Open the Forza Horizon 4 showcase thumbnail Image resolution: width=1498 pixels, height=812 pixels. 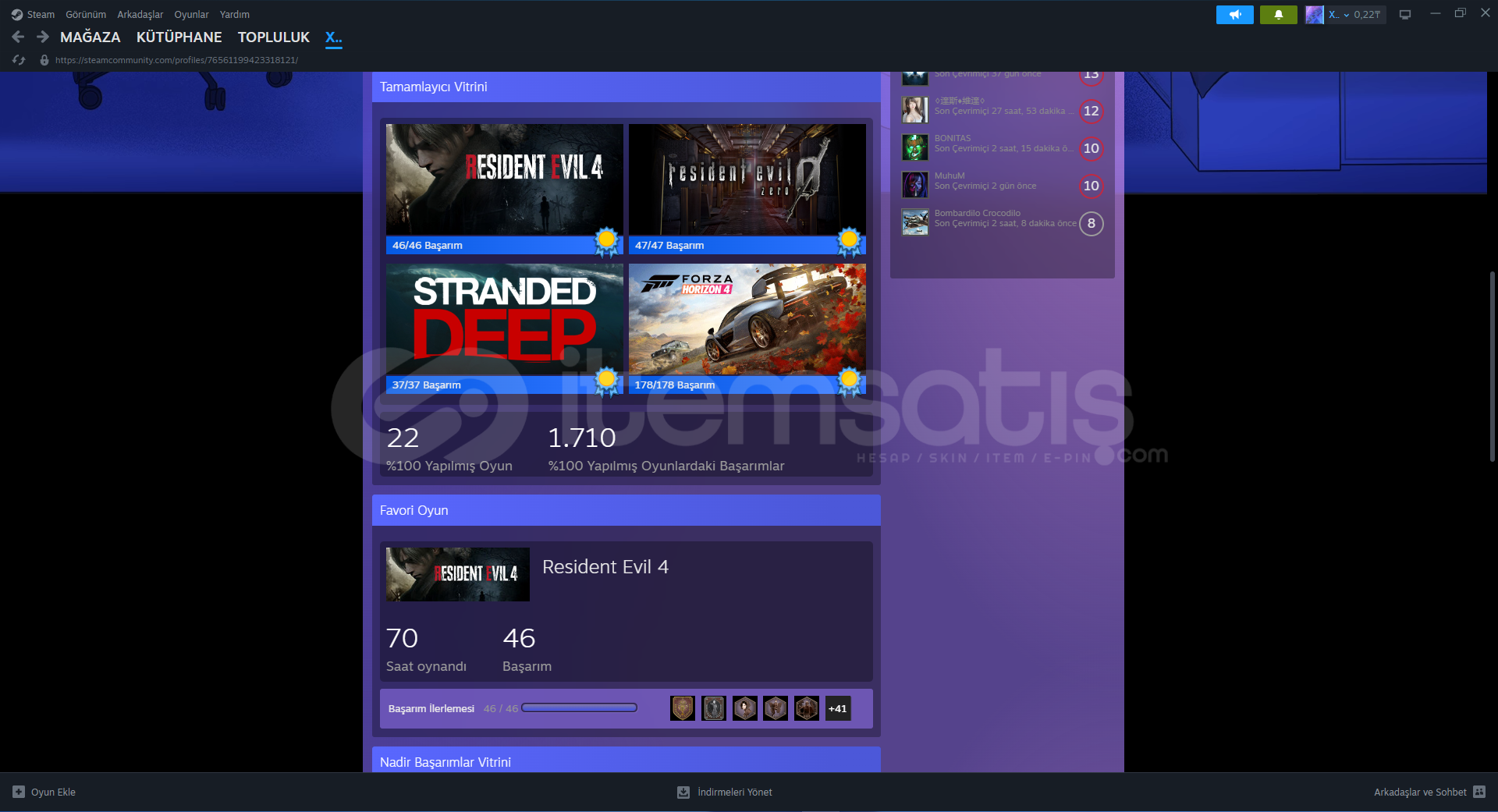tap(747, 319)
